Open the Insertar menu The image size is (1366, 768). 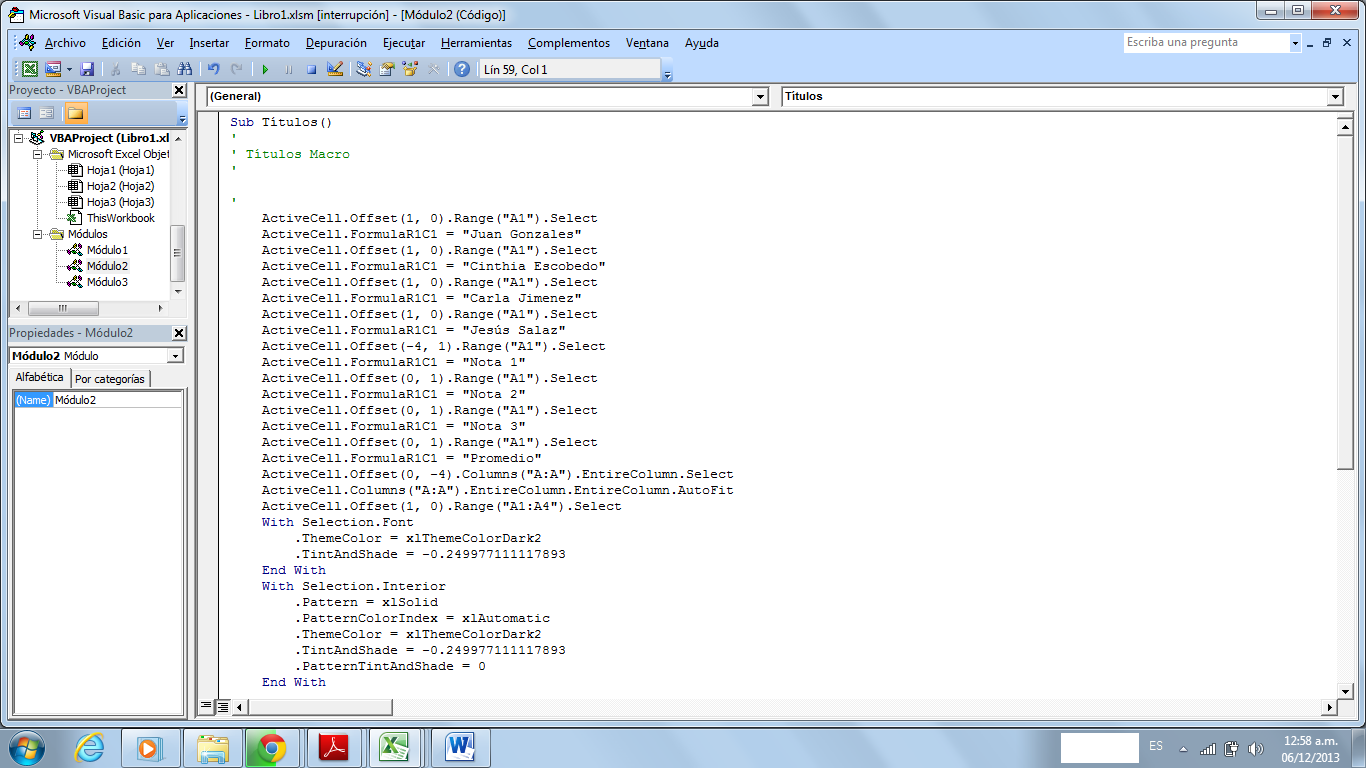coord(209,43)
